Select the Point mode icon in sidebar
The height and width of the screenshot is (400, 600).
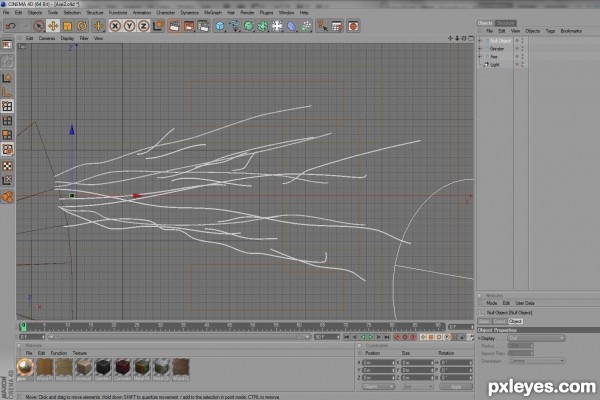[x=7, y=106]
